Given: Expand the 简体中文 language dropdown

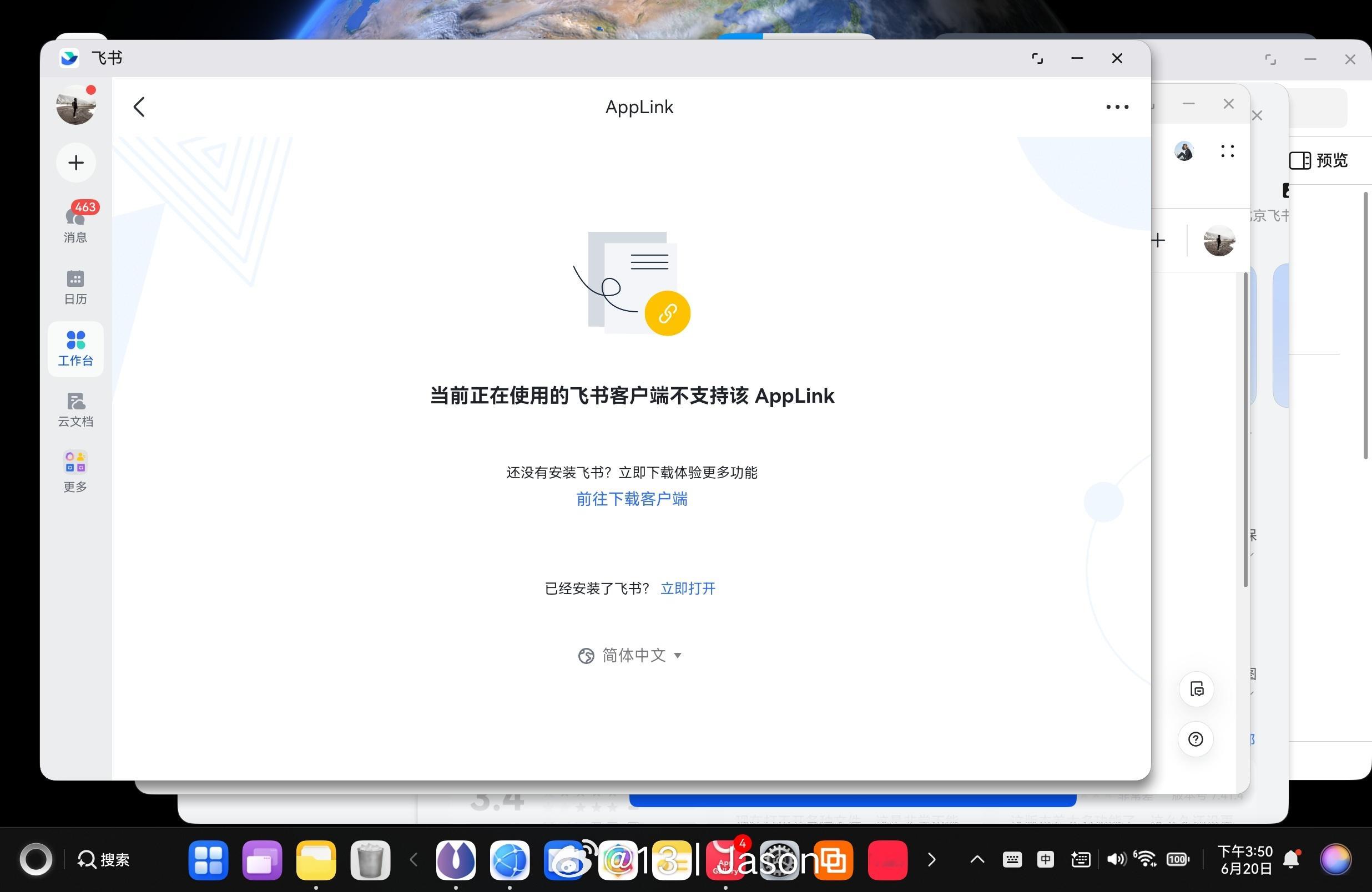Looking at the screenshot, I should pos(630,655).
